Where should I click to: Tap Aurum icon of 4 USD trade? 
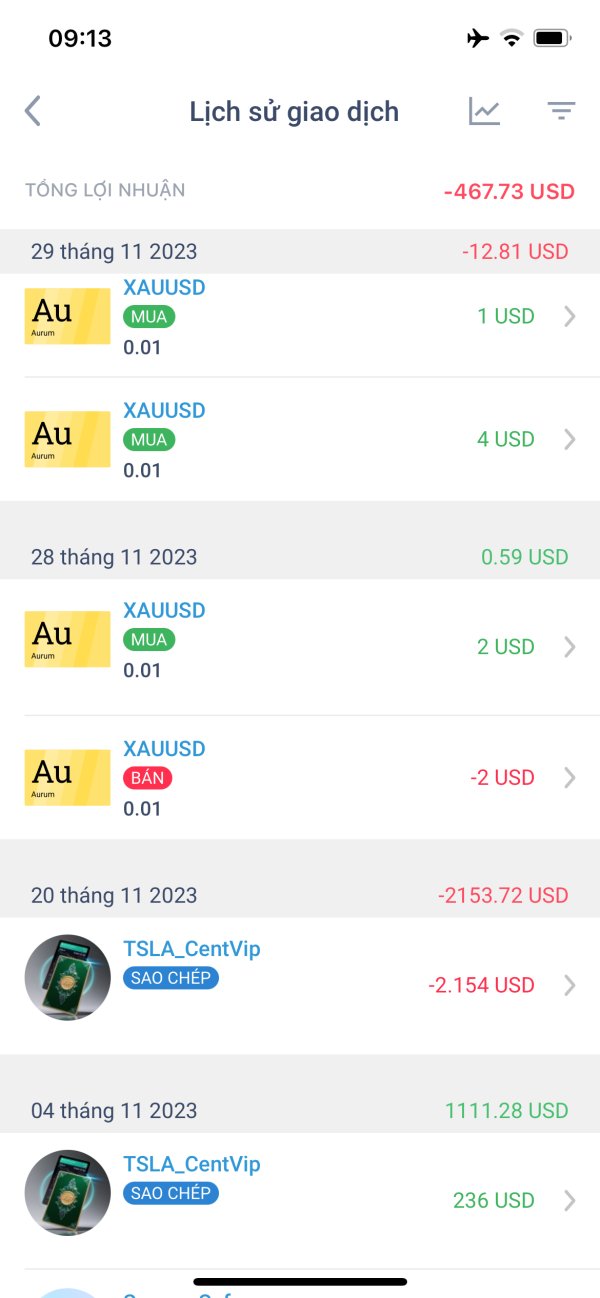point(67,439)
